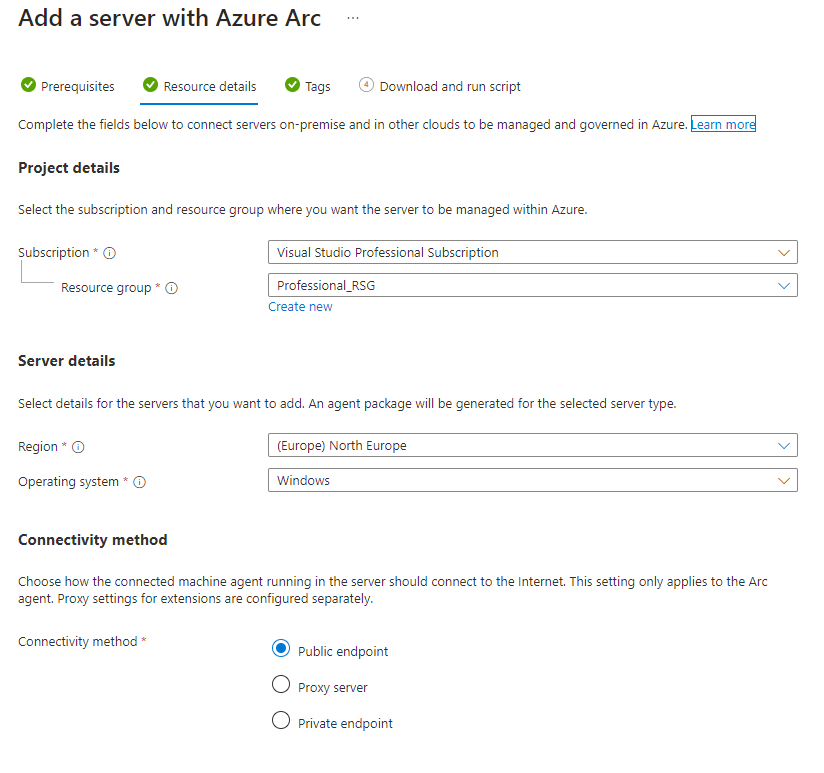Image resolution: width=824 pixels, height=773 pixels.
Task: Expand the Resource group dropdown
Action: click(532, 285)
